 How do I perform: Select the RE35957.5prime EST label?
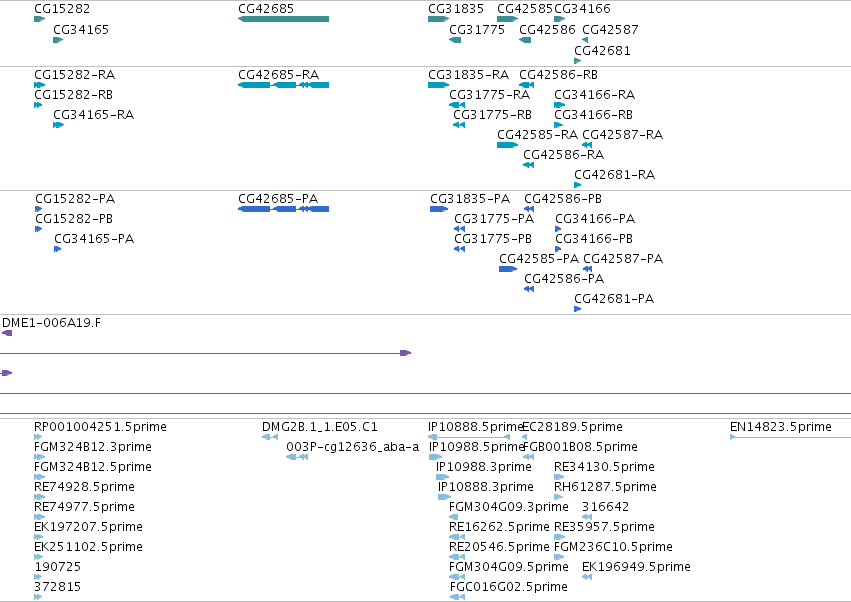point(604,527)
